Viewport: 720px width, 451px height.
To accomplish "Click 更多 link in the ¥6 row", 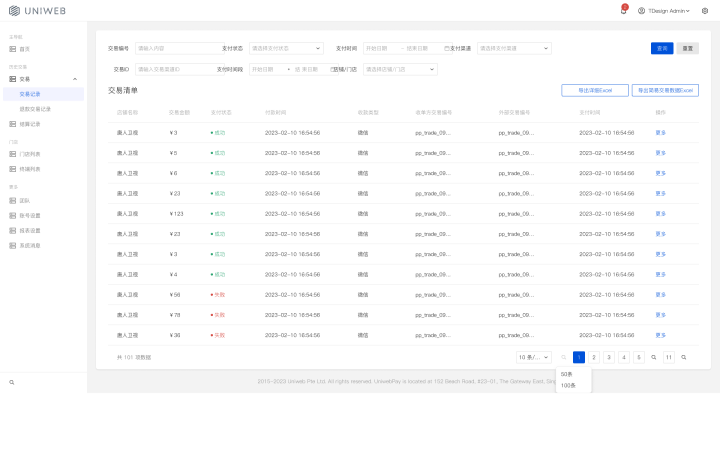I will 660,173.
